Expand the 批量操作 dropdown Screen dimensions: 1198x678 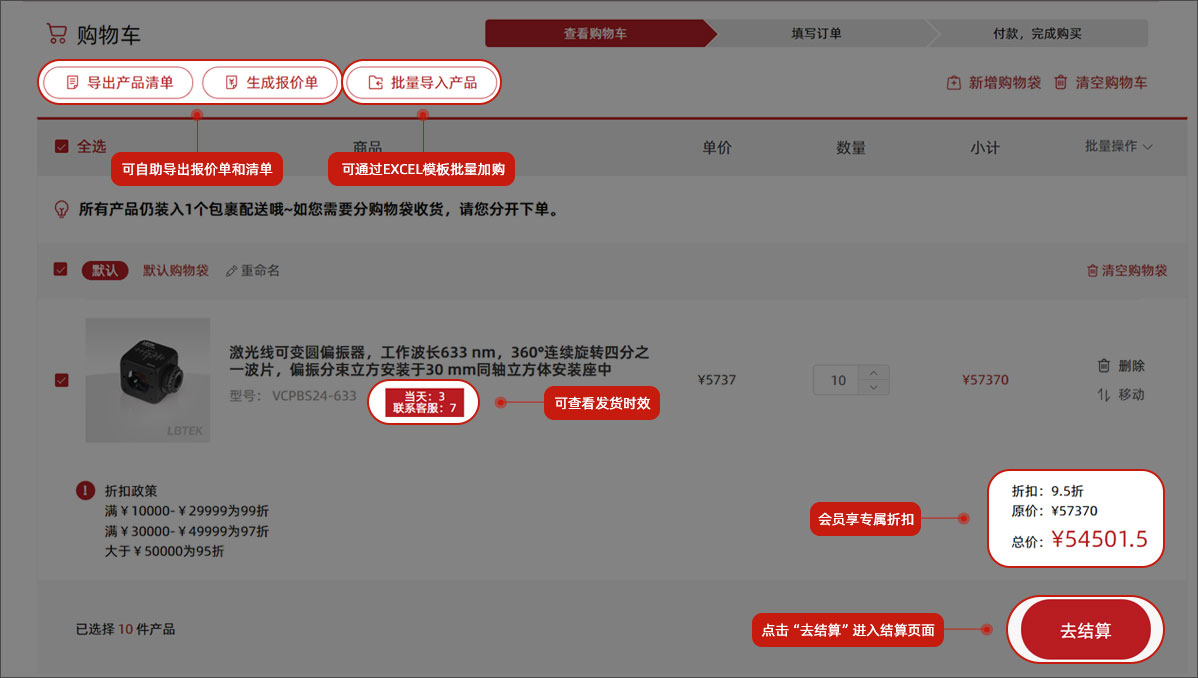coord(1118,147)
